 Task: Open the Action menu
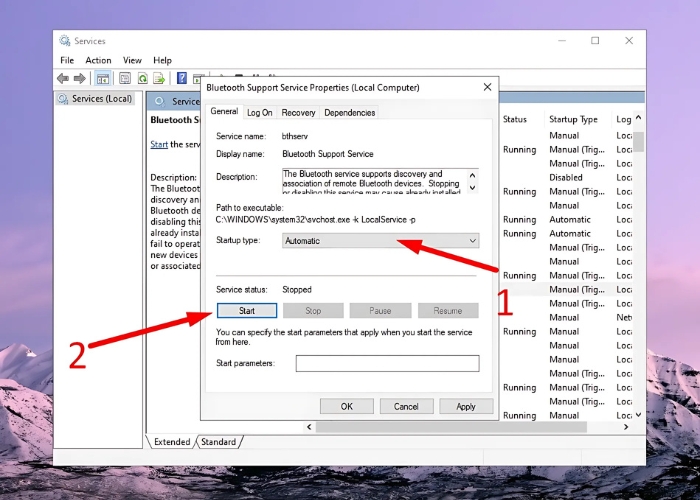[x=98, y=60]
